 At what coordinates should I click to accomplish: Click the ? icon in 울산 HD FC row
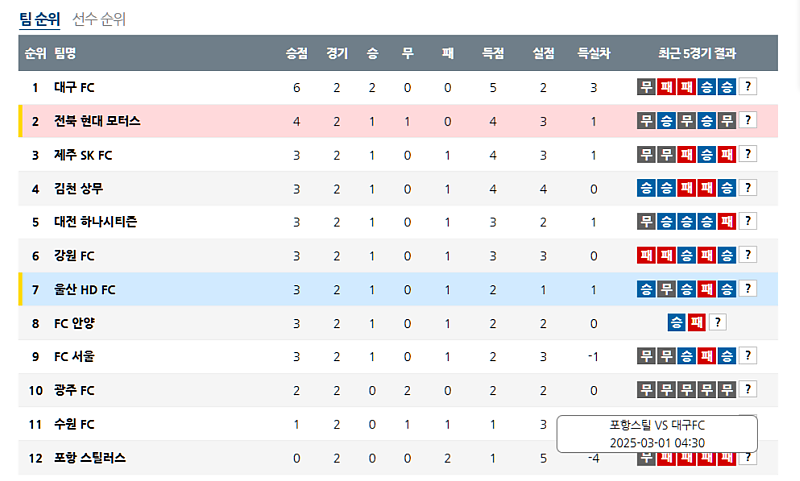(x=747, y=289)
